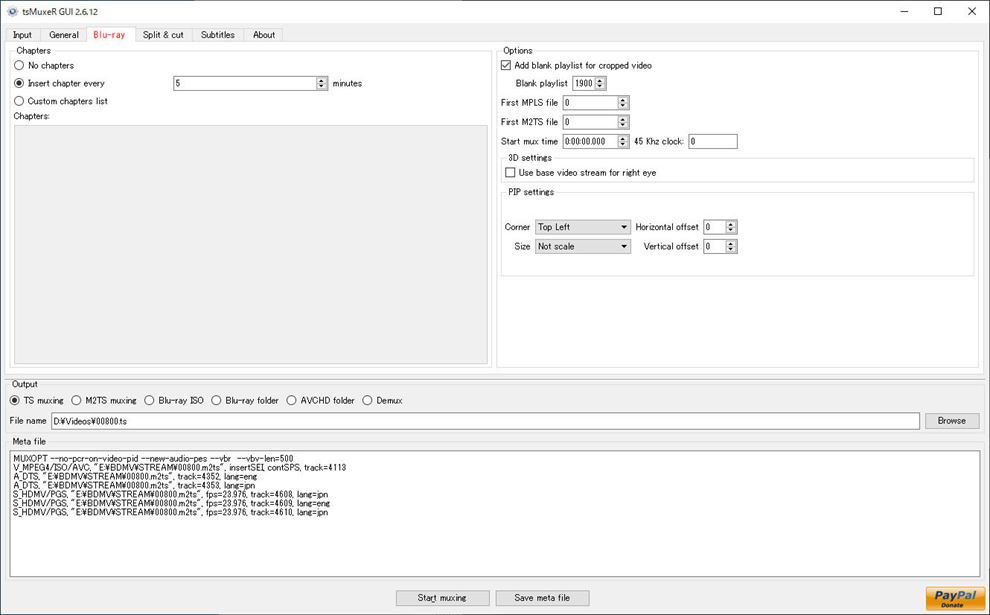Select the Demux output option

tap(368, 401)
